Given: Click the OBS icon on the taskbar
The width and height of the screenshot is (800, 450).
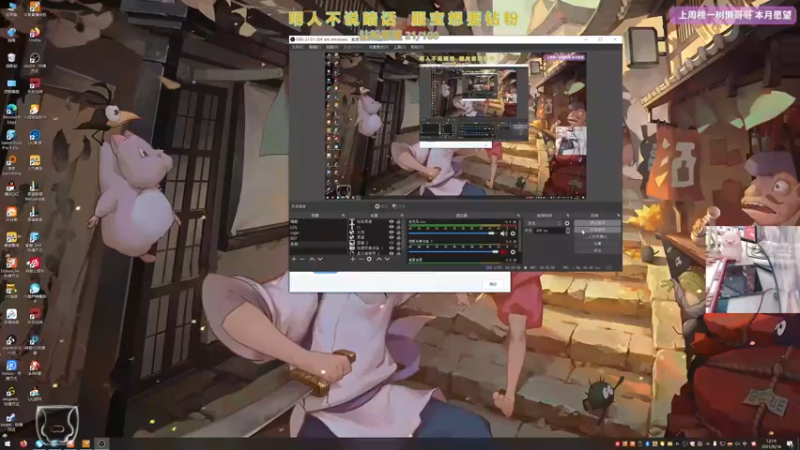Looking at the screenshot, I should click(x=101, y=444).
